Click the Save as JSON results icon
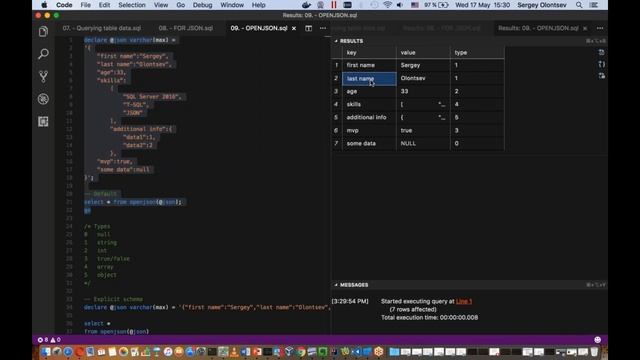The height and width of the screenshot is (360, 640). pyautogui.click(x=601, y=64)
